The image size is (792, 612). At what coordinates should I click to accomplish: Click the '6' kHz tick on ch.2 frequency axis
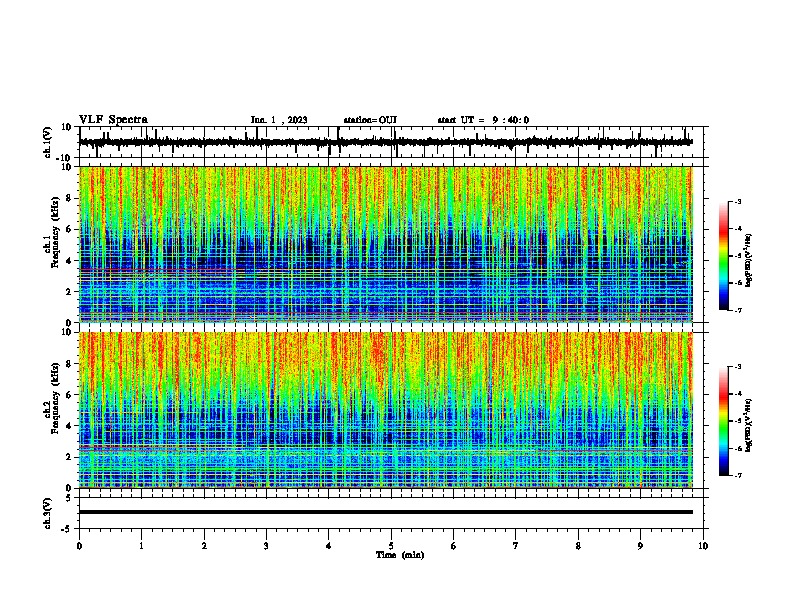tap(69, 394)
